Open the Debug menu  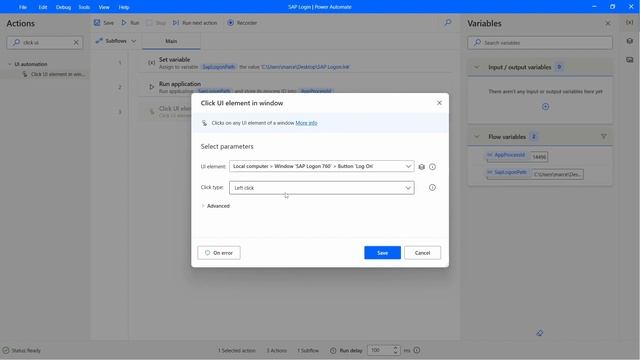[63, 7]
